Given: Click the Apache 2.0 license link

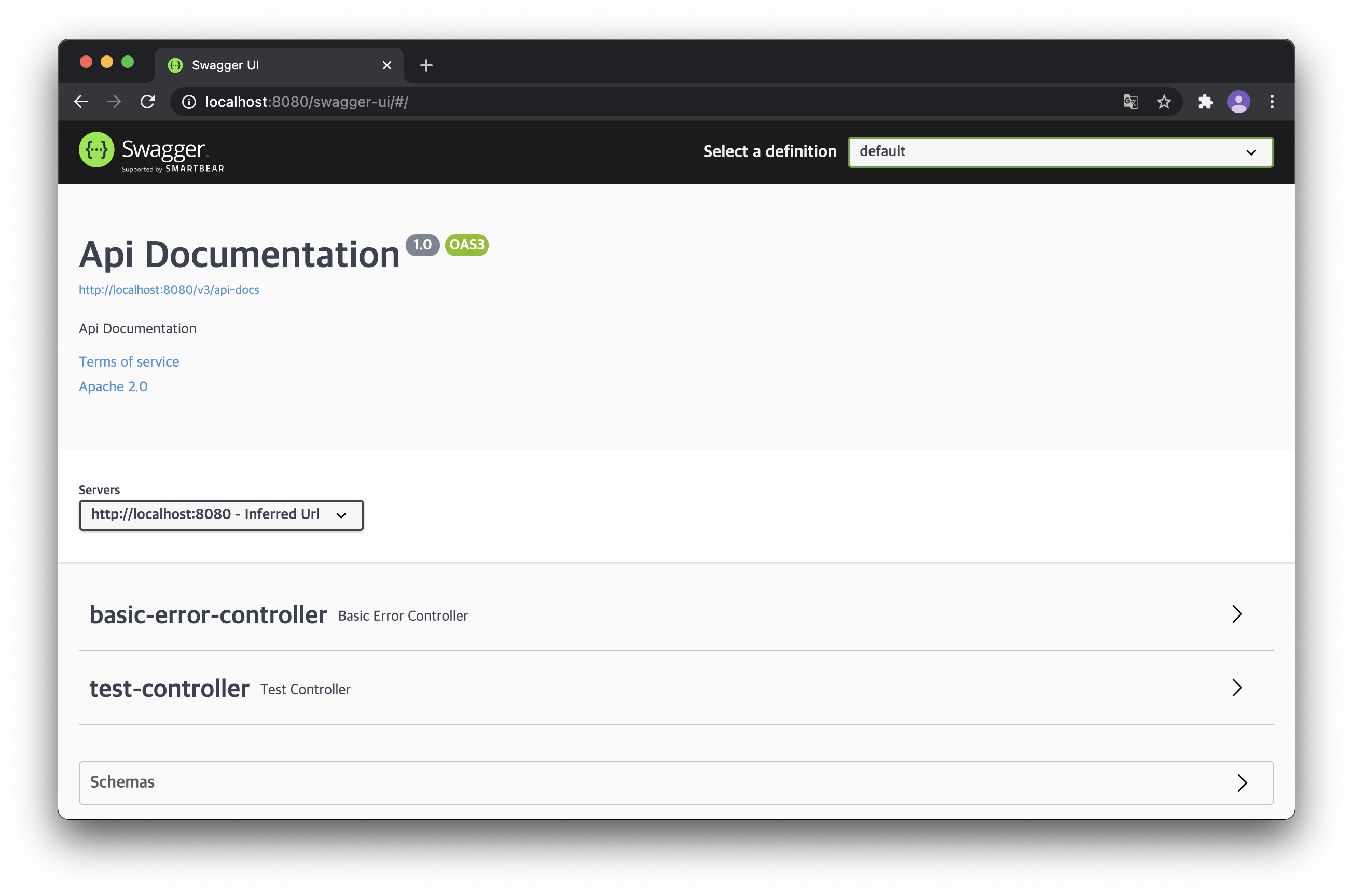Looking at the screenshot, I should click(x=114, y=386).
